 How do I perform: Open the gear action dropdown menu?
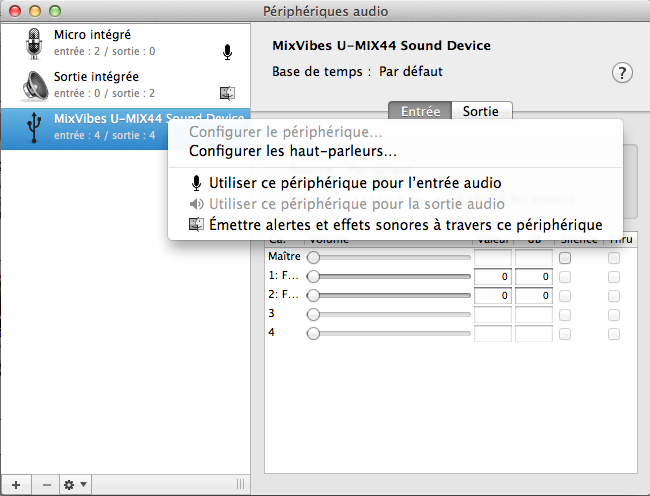coord(75,485)
